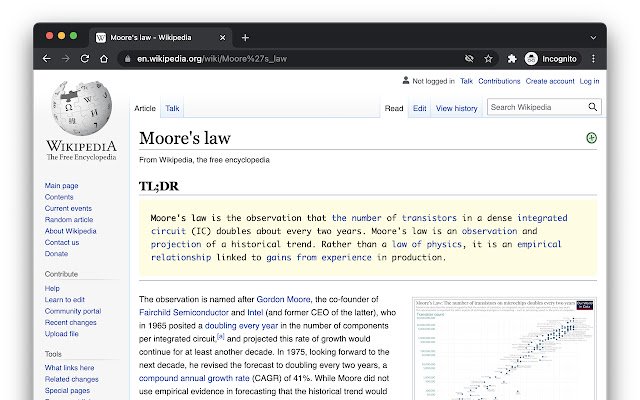Open Related changes link
The image size is (640, 400).
pos(71,379)
